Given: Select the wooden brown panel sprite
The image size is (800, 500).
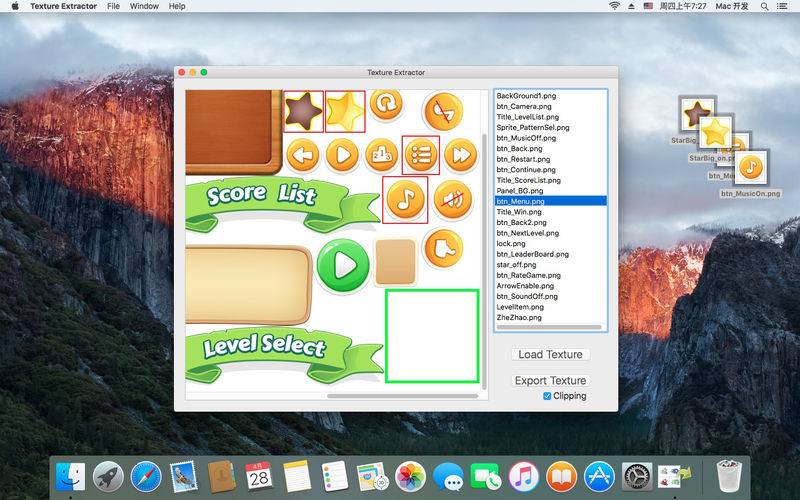Looking at the screenshot, I should coord(234,132).
